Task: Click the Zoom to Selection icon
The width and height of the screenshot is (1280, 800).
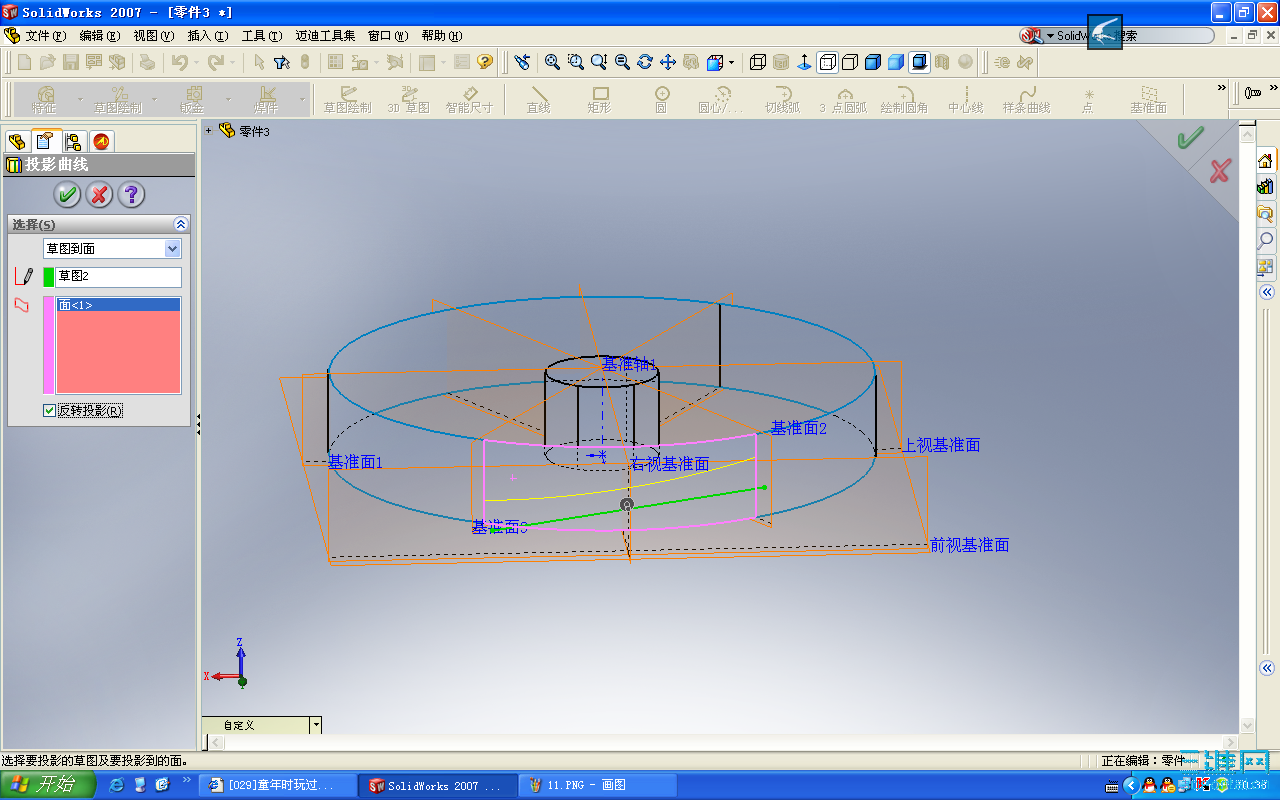Action: pyautogui.click(x=621, y=62)
